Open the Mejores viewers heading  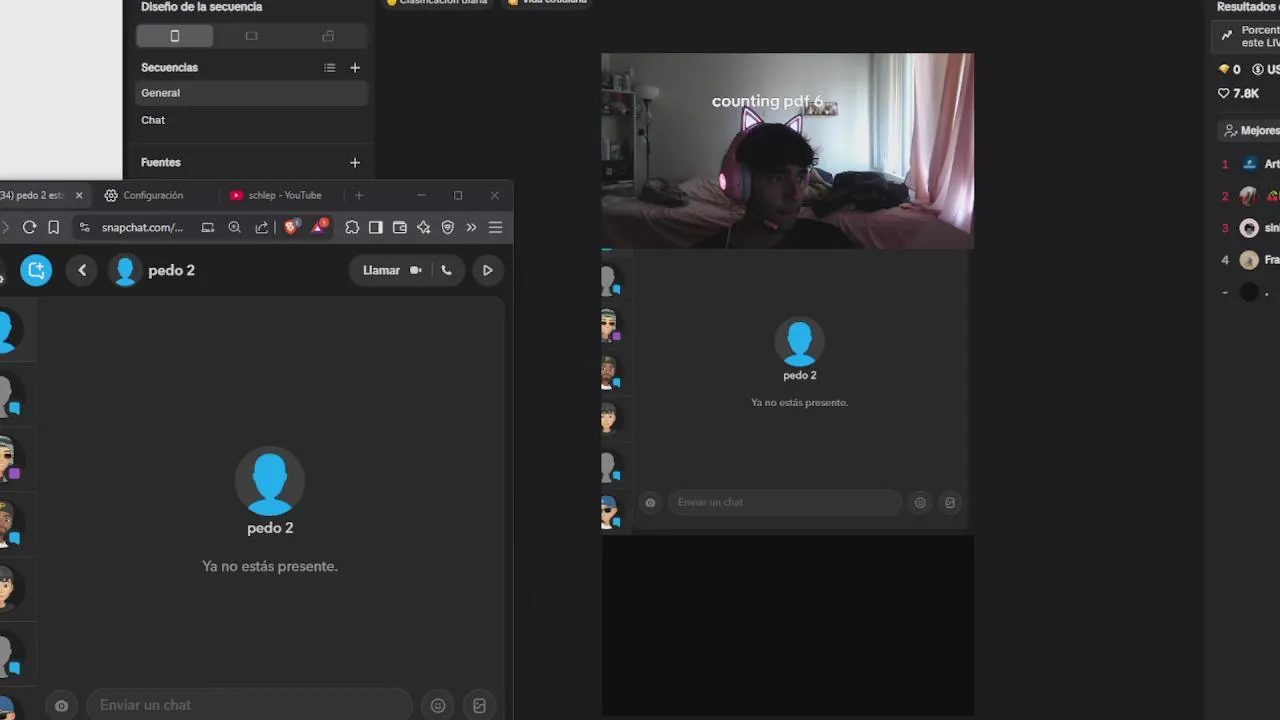[x=1251, y=131]
